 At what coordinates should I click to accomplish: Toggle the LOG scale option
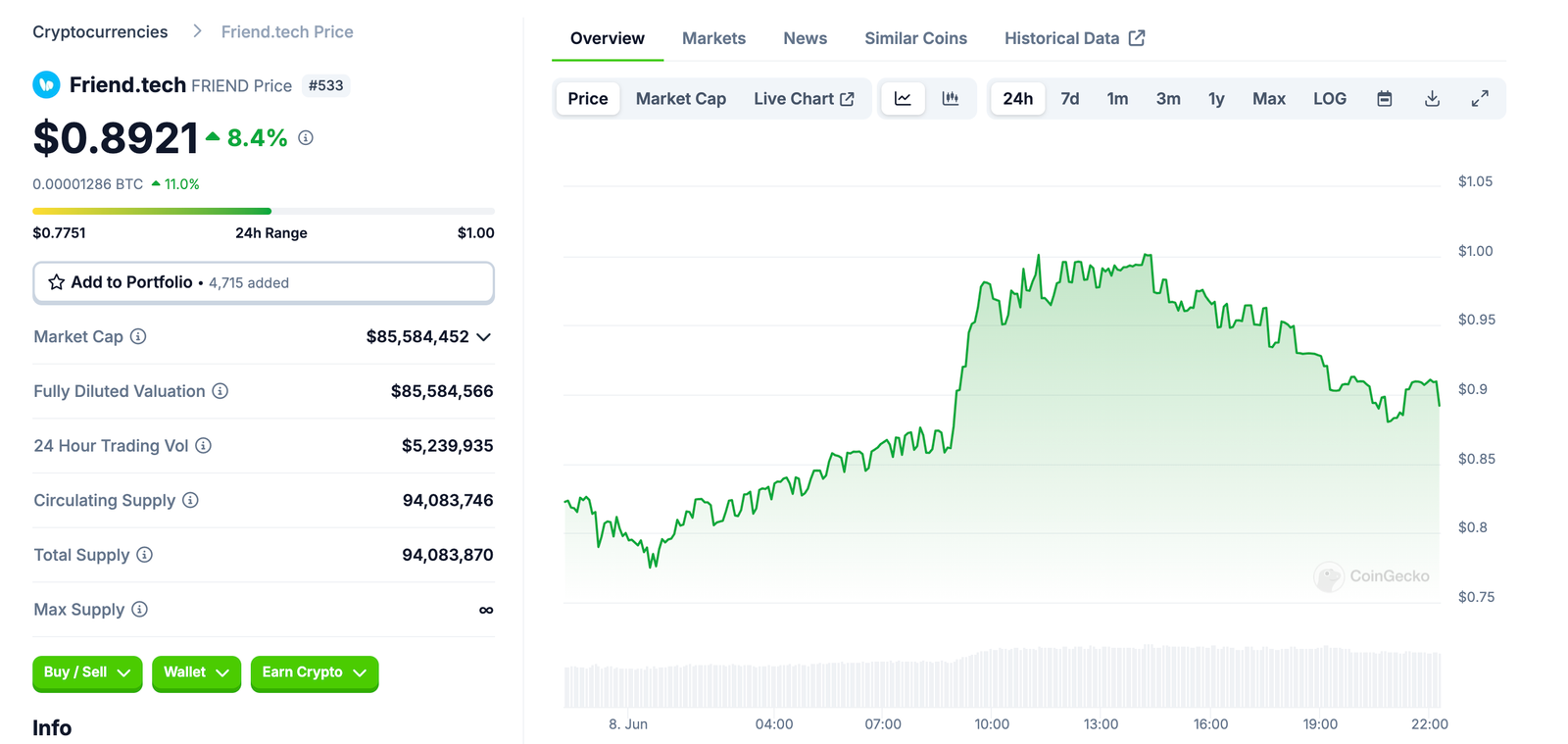1329,99
